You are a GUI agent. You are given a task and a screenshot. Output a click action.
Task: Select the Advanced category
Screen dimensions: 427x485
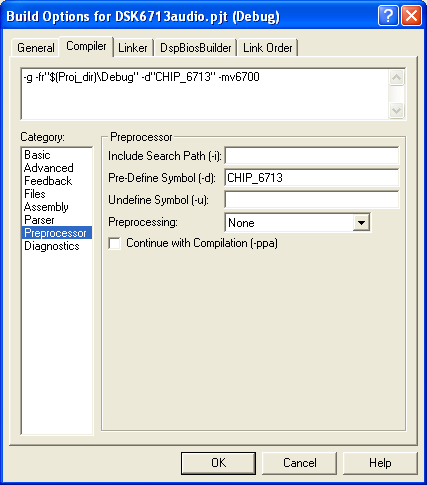pos(49,168)
